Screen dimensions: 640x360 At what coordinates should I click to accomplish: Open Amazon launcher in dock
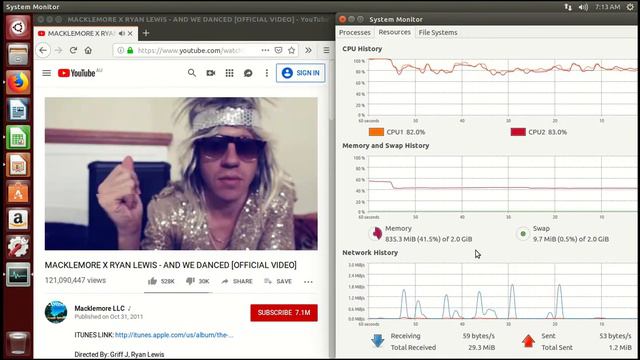coord(18,220)
